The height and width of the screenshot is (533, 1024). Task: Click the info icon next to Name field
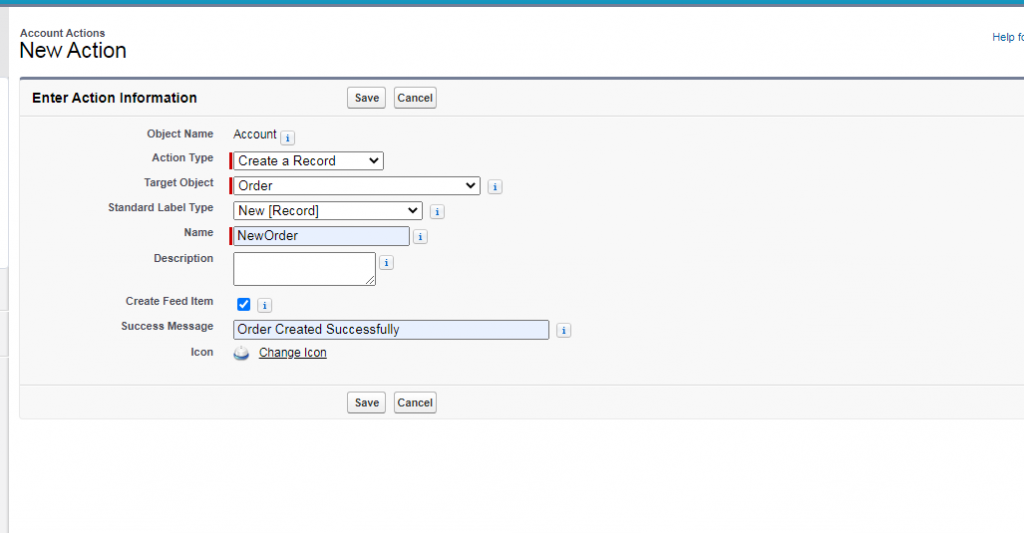tap(421, 236)
